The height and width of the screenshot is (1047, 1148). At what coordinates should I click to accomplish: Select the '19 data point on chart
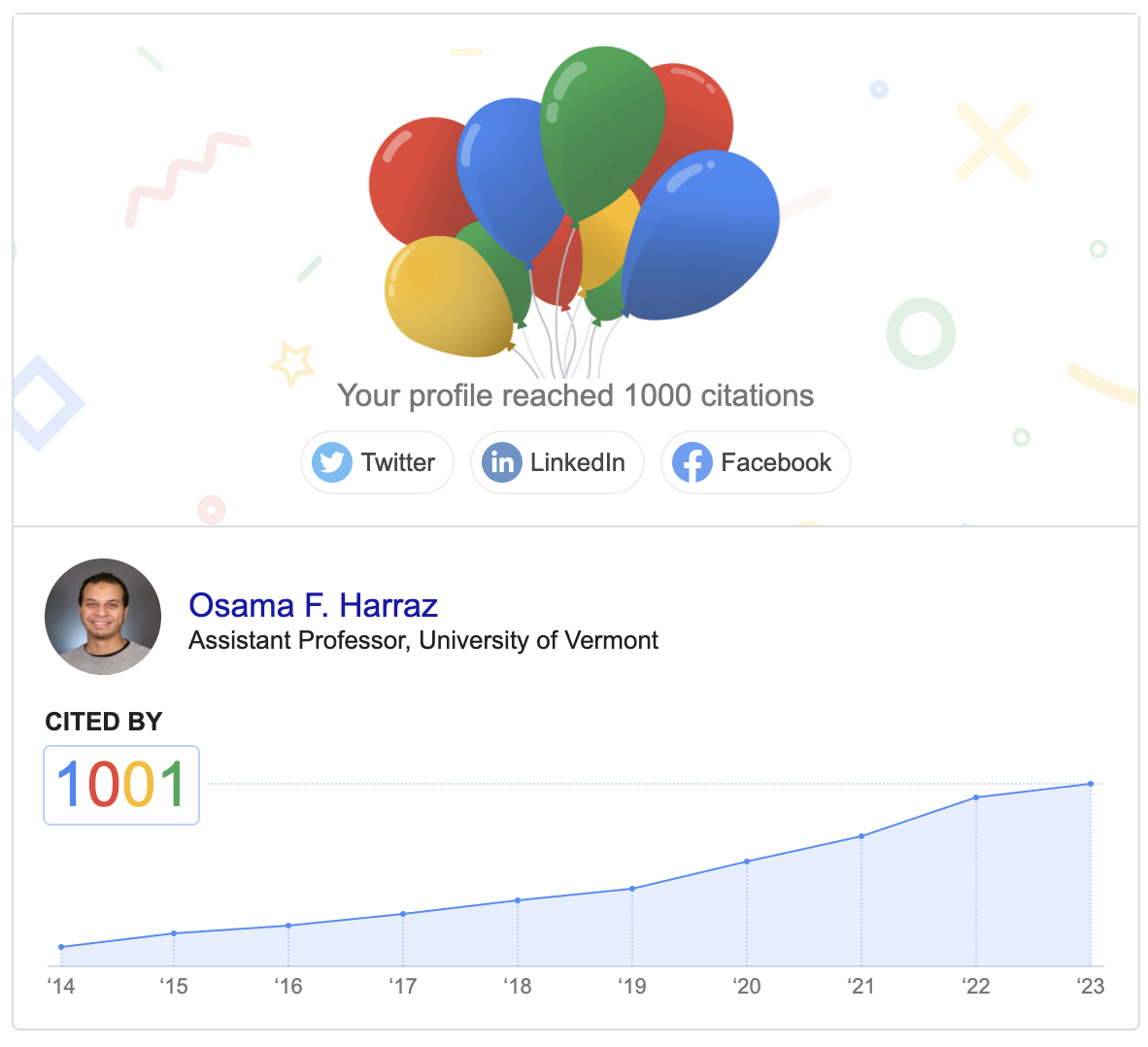[x=632, y=889]
